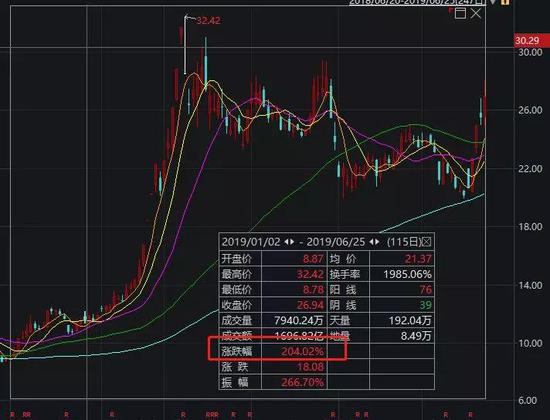Screen dimensions: 550x420
Task: Open the date range dropdown arrow at top
Action: pyautogui.click(x=493, y=2)
